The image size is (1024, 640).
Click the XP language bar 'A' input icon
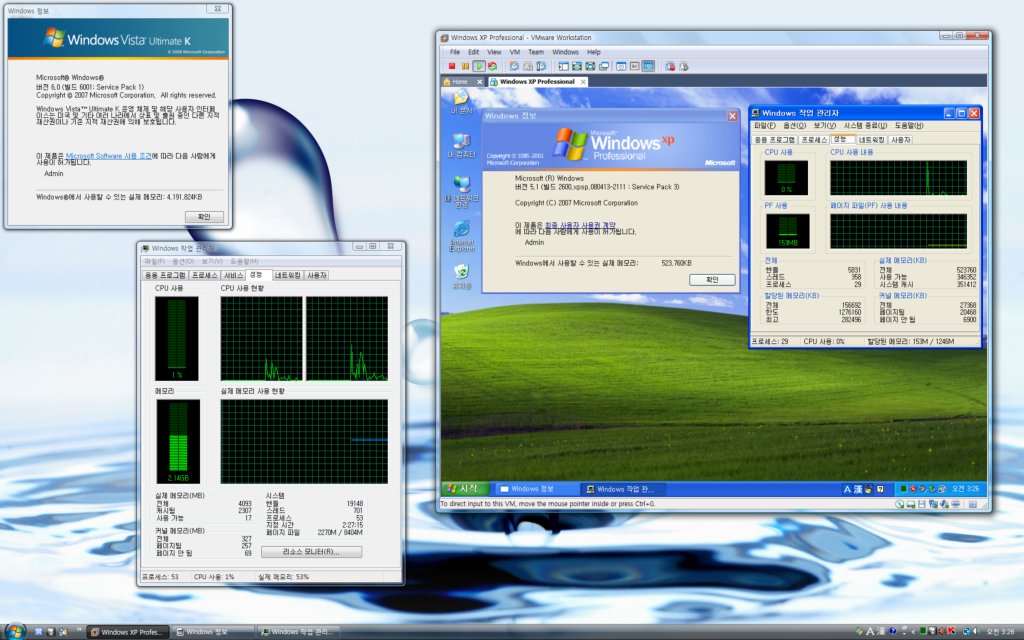tap(847, 489)
